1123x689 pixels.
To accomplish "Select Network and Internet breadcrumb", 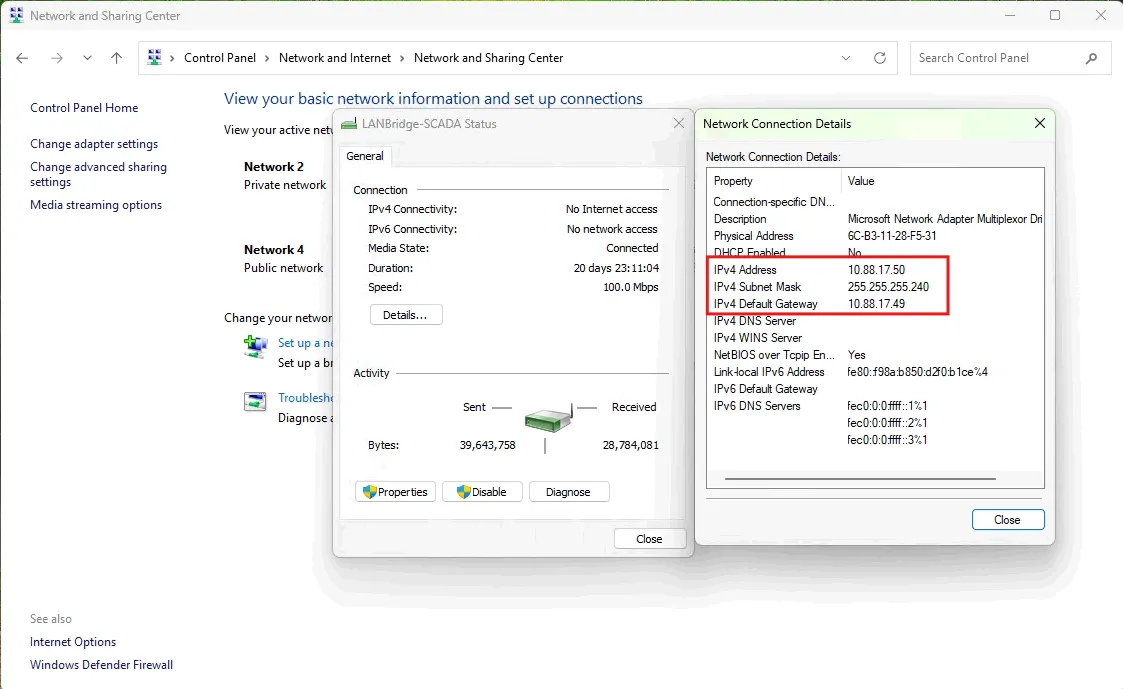I will pyautogui.click(x=335, y=58).
